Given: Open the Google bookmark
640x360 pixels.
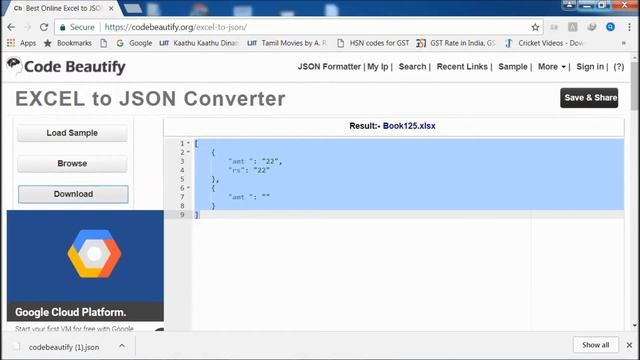Looking at the screenshot, I should click(x=134, y=43).
